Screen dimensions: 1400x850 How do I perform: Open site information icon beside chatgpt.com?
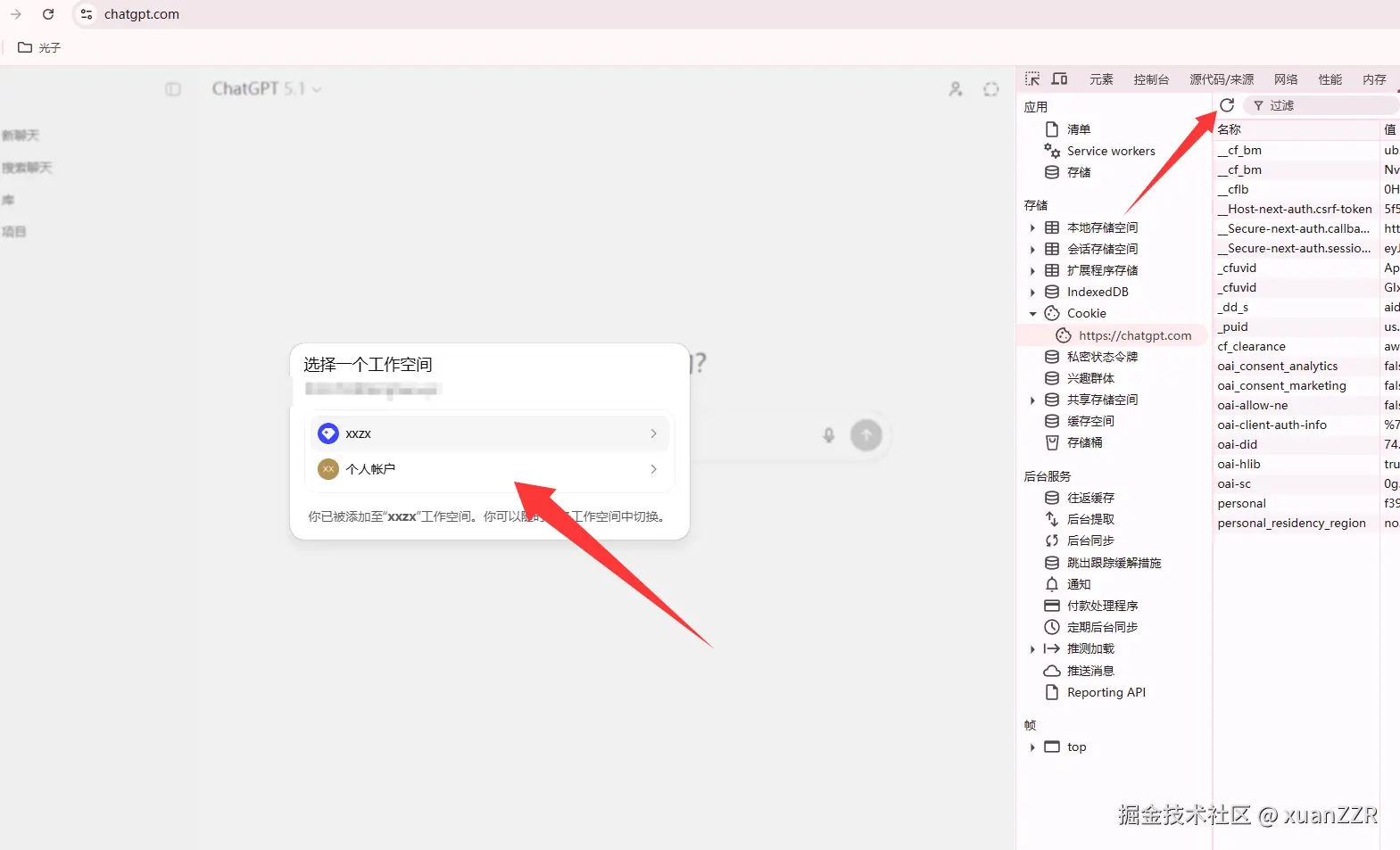pos(87,14)
